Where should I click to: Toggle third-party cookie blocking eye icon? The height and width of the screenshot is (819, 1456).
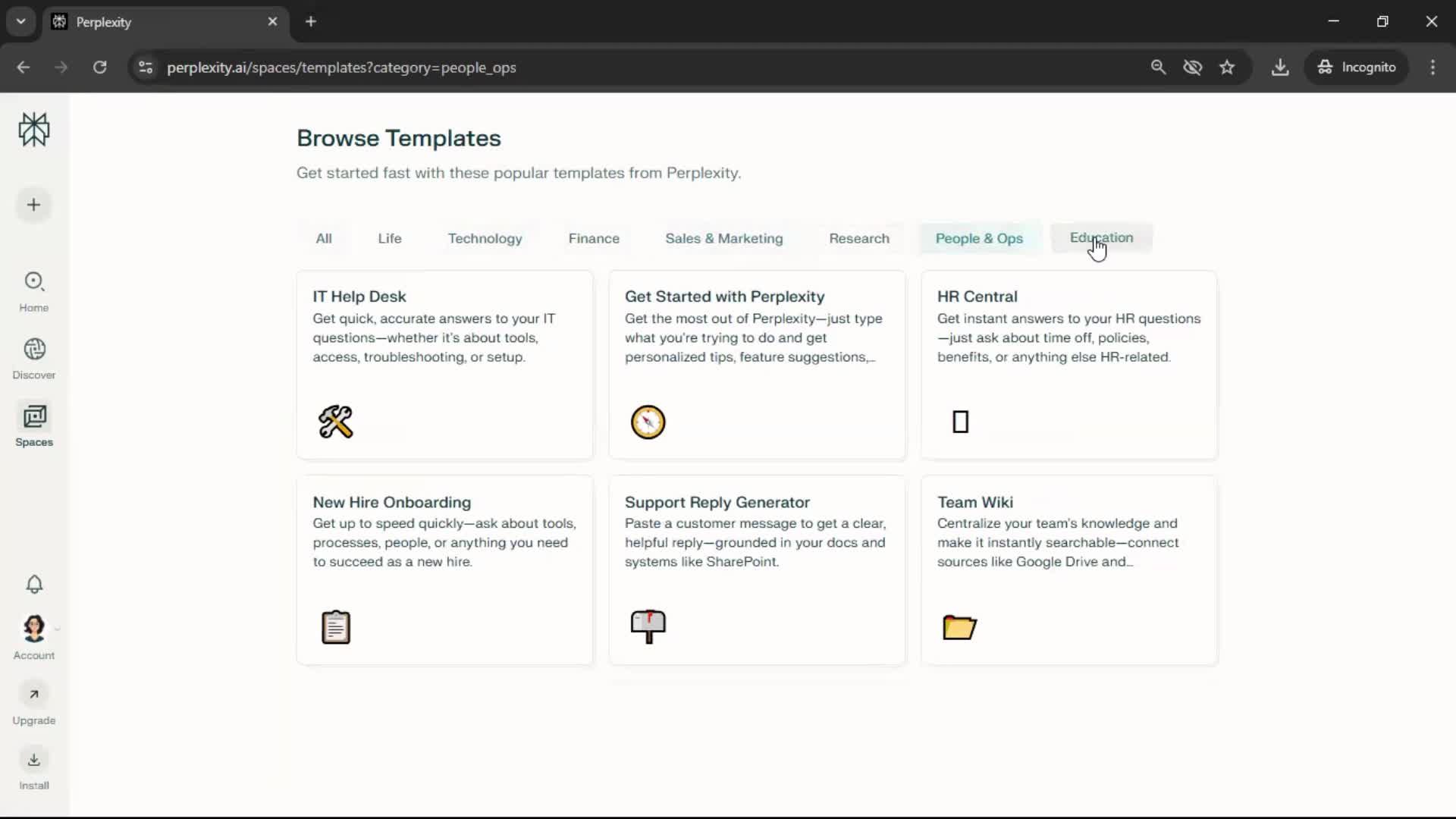tap(1192, 67)
